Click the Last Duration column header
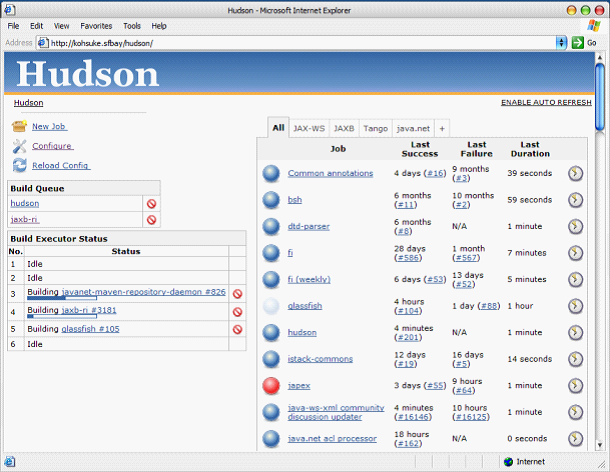 coord(530,149)
